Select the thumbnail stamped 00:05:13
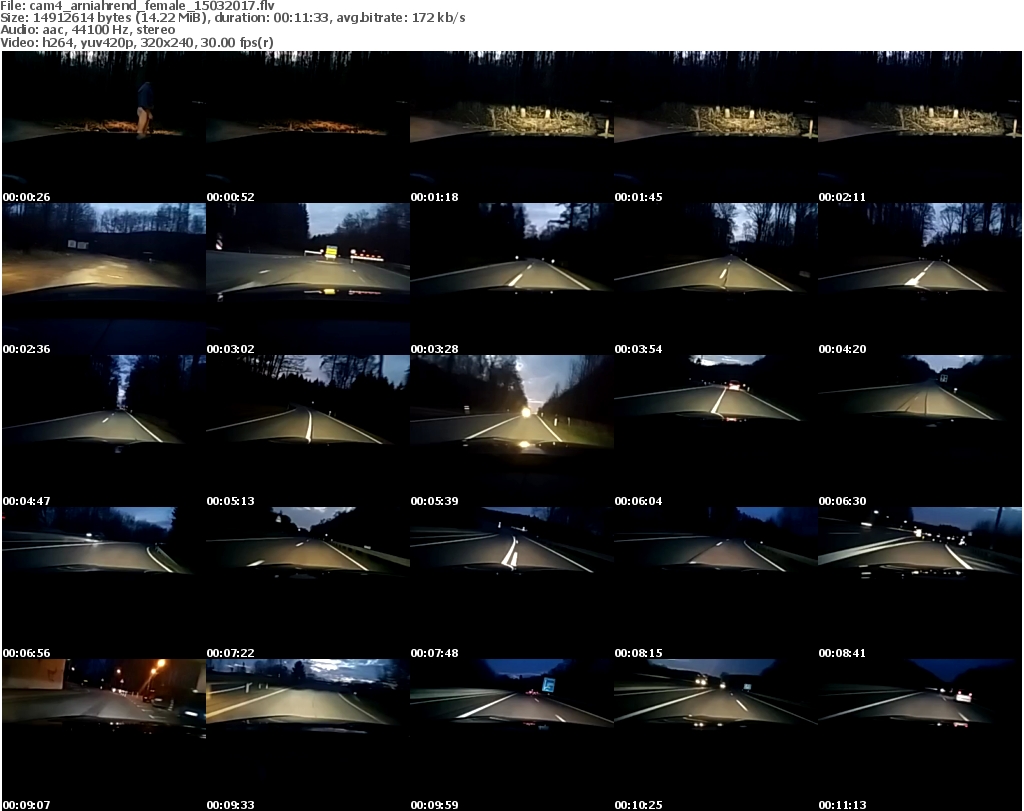1024x811 pixels. tap(308, 432)
